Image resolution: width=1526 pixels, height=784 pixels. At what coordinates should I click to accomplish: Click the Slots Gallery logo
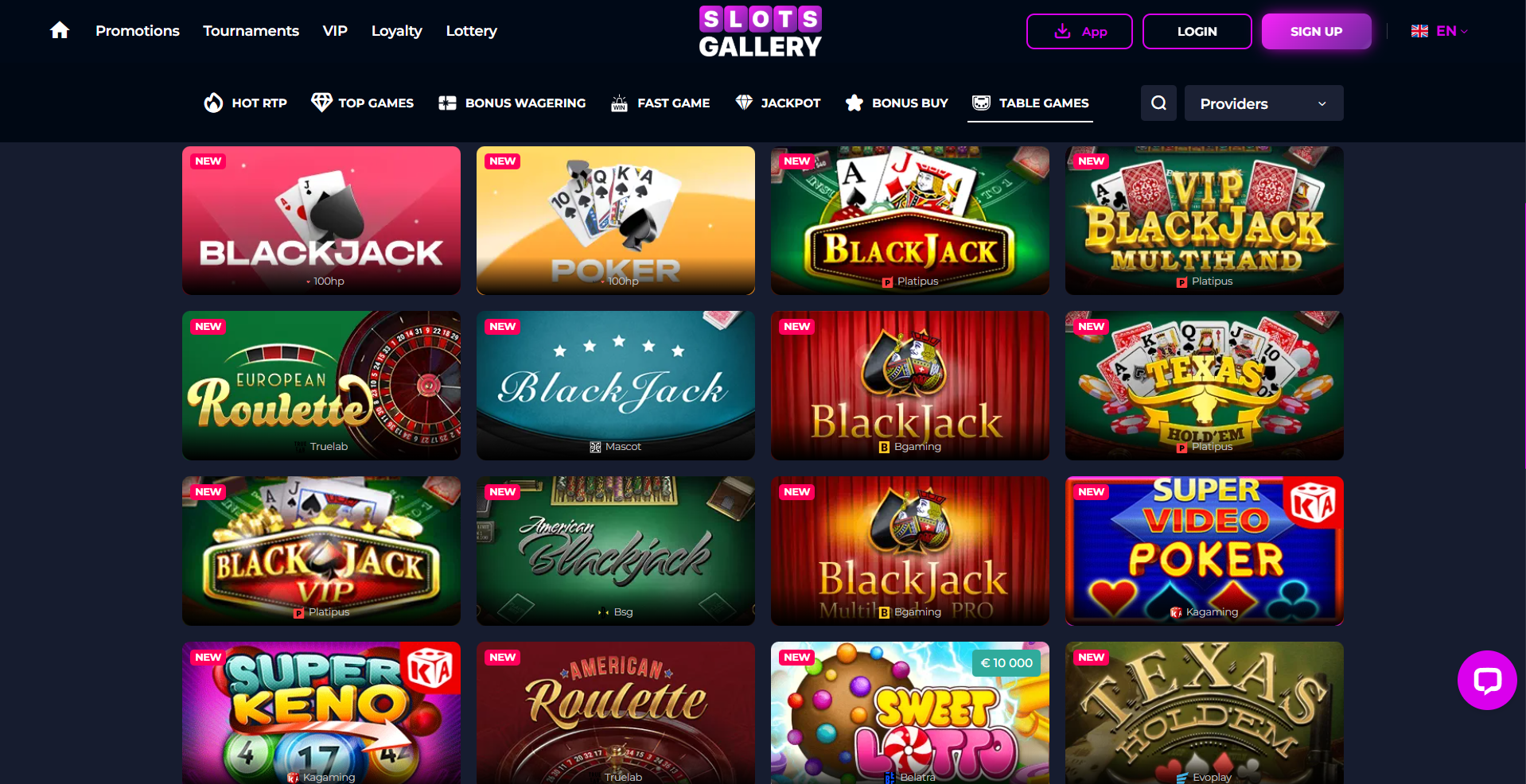click(x=761, y=32)
